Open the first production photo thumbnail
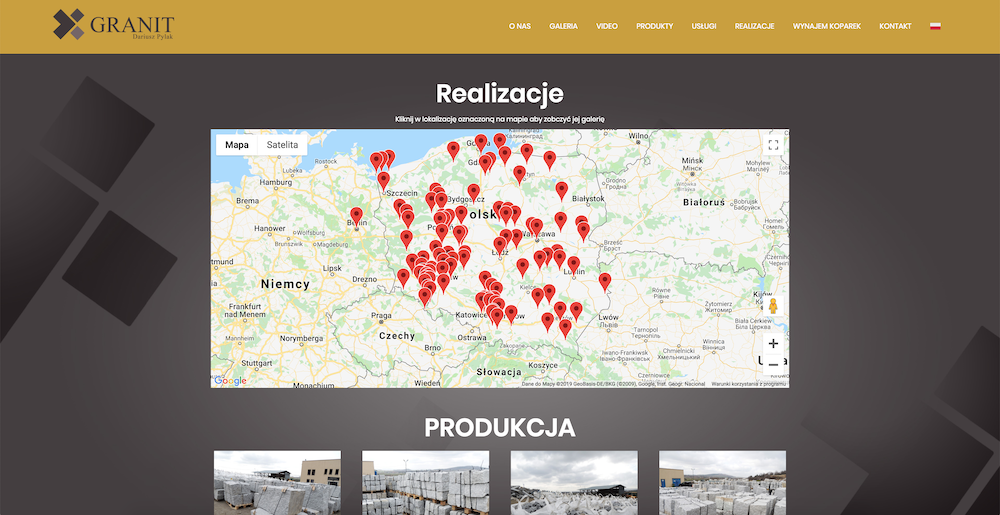This screenshot has width=1000, height=515. click(277, 482)
